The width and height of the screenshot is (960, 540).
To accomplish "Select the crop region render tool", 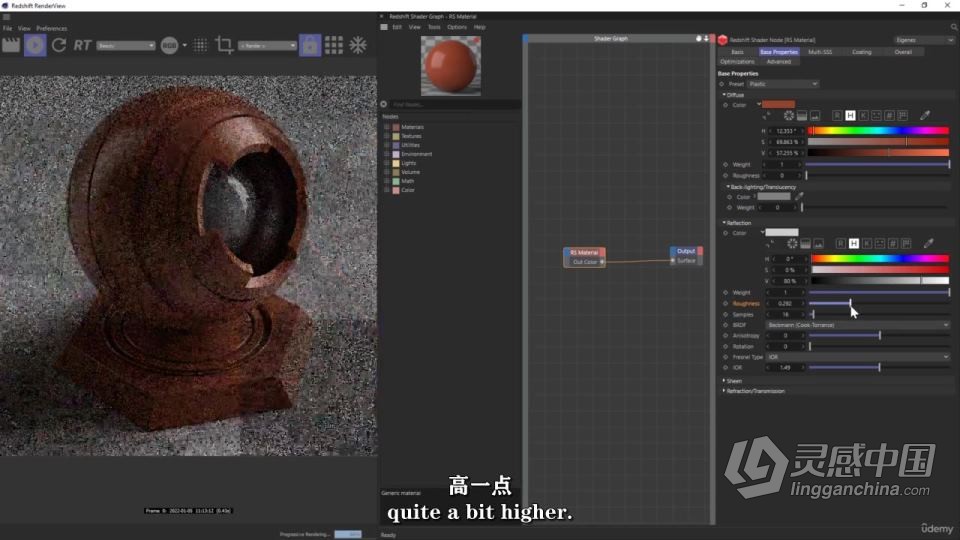I will pyautogui.click(x=224, y=45).
